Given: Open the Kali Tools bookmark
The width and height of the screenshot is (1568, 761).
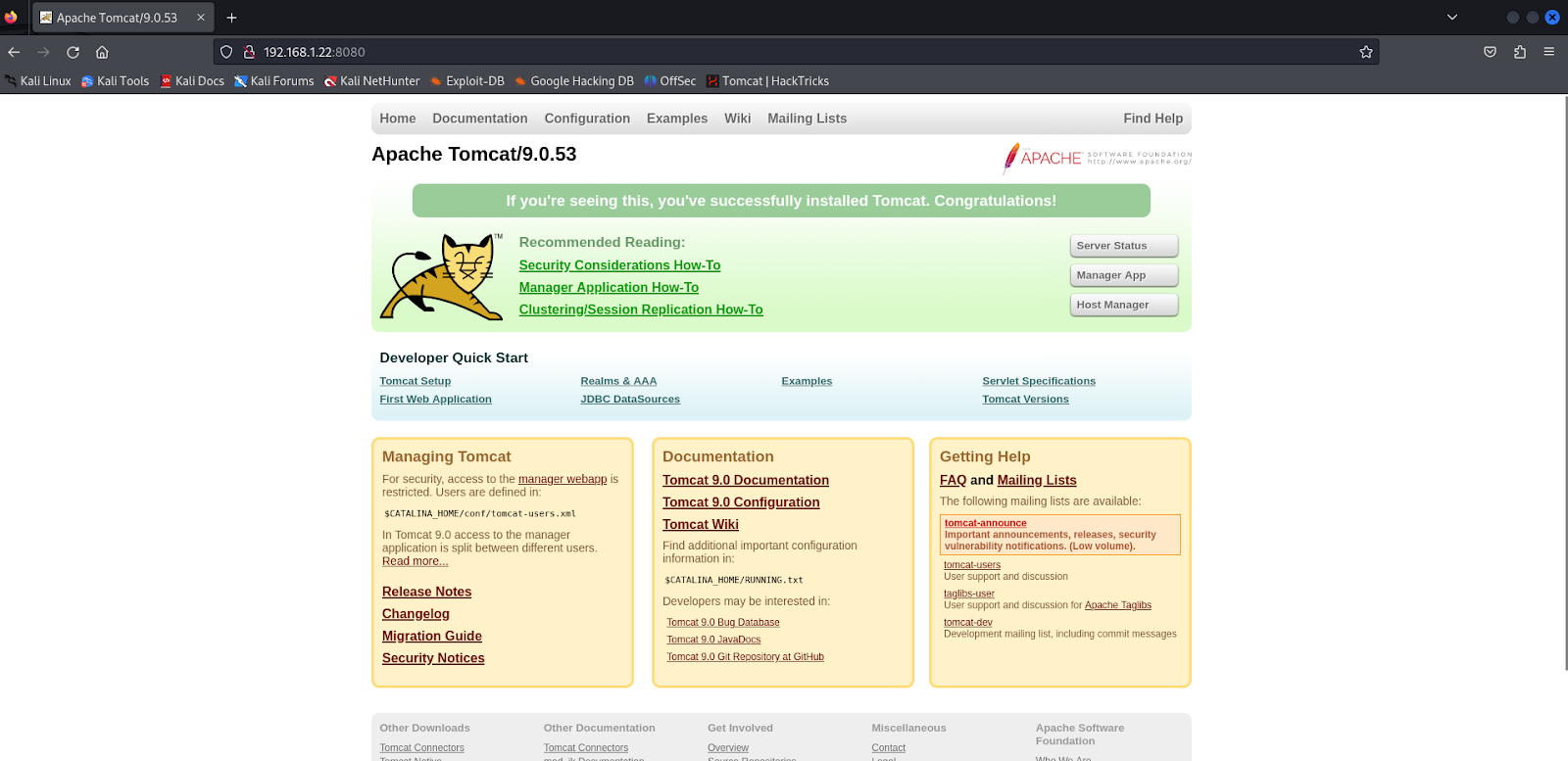Looking at the screenshot, I should point(116,81).
